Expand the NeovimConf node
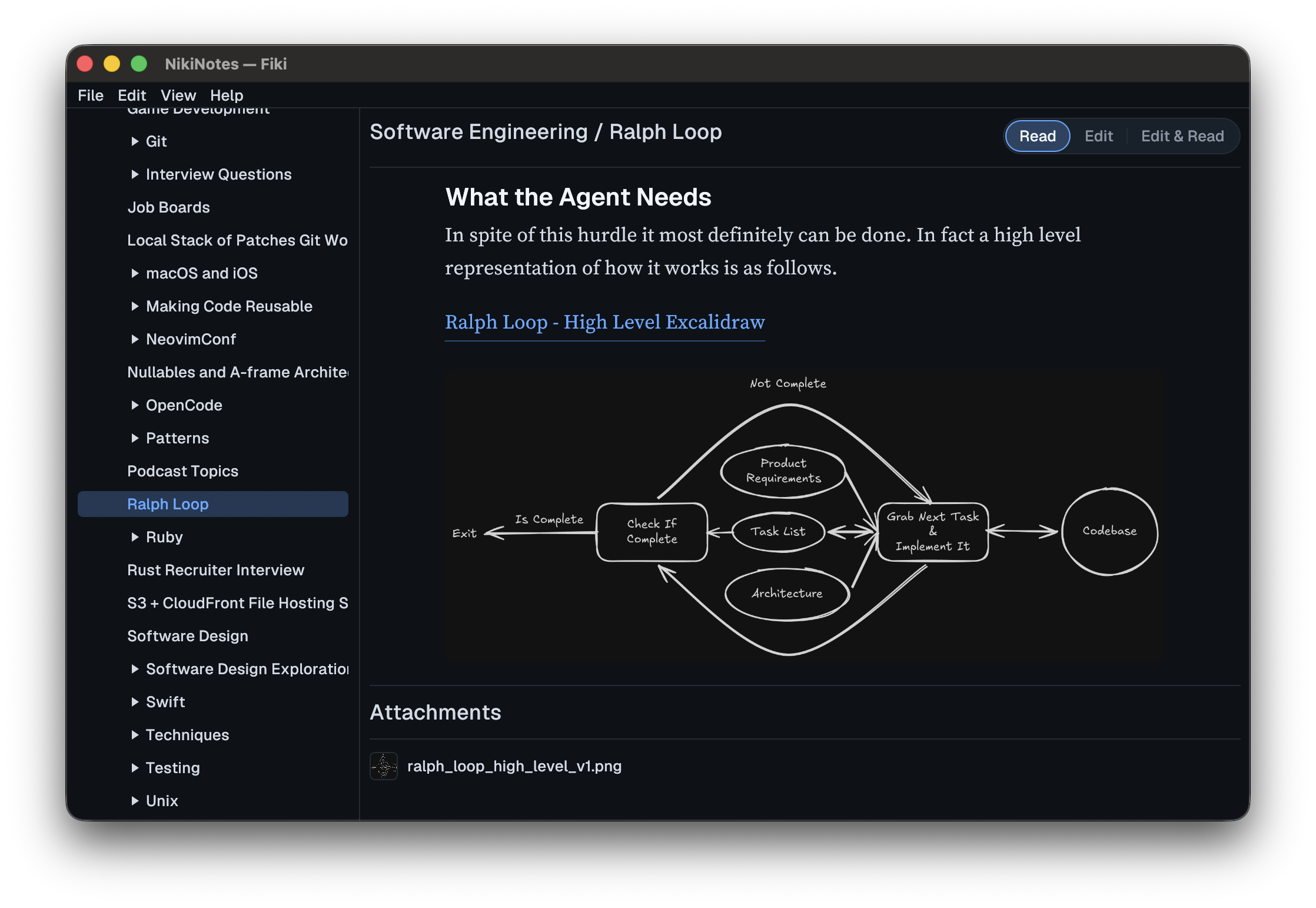Screen dimensions: 1316x908 (135, 339)
